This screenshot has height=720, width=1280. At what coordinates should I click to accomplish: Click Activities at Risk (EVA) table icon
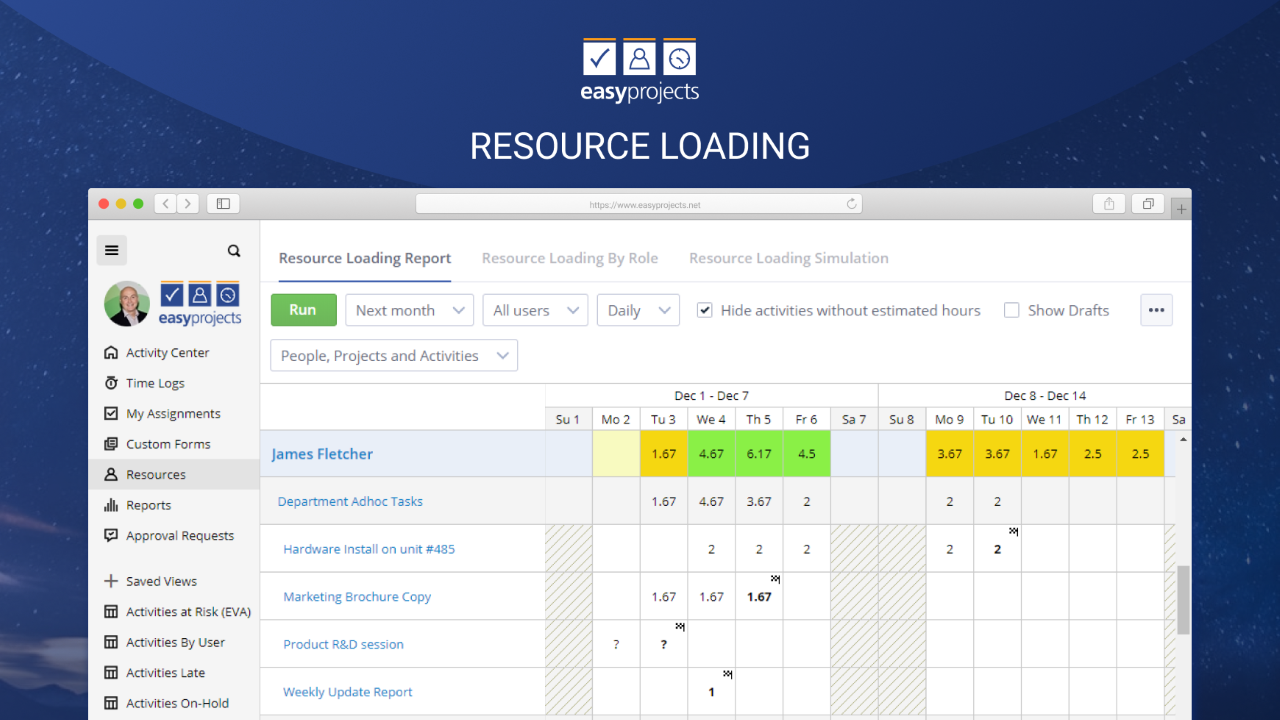point(111,612)
